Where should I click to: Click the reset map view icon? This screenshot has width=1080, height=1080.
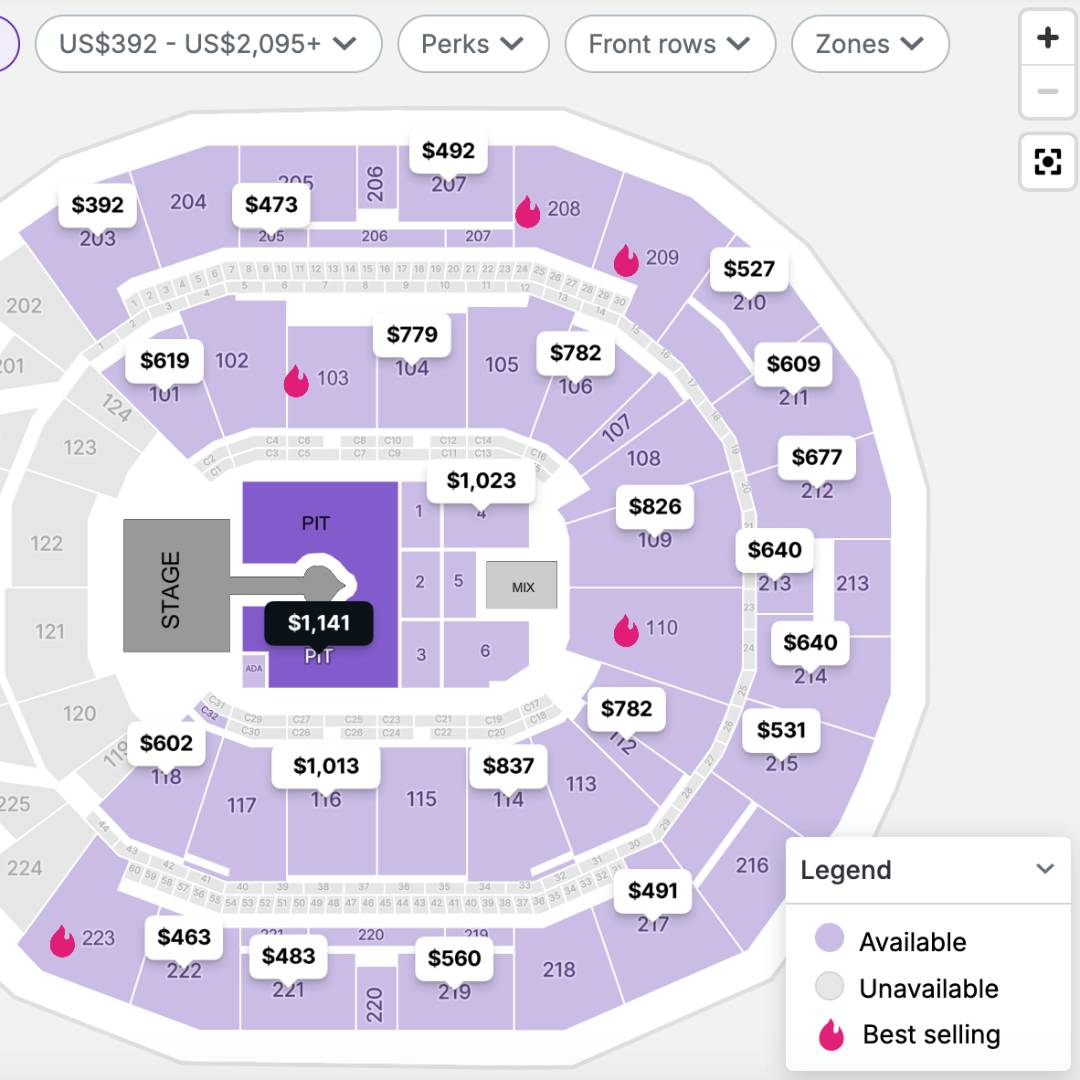tap(1047, 161)
